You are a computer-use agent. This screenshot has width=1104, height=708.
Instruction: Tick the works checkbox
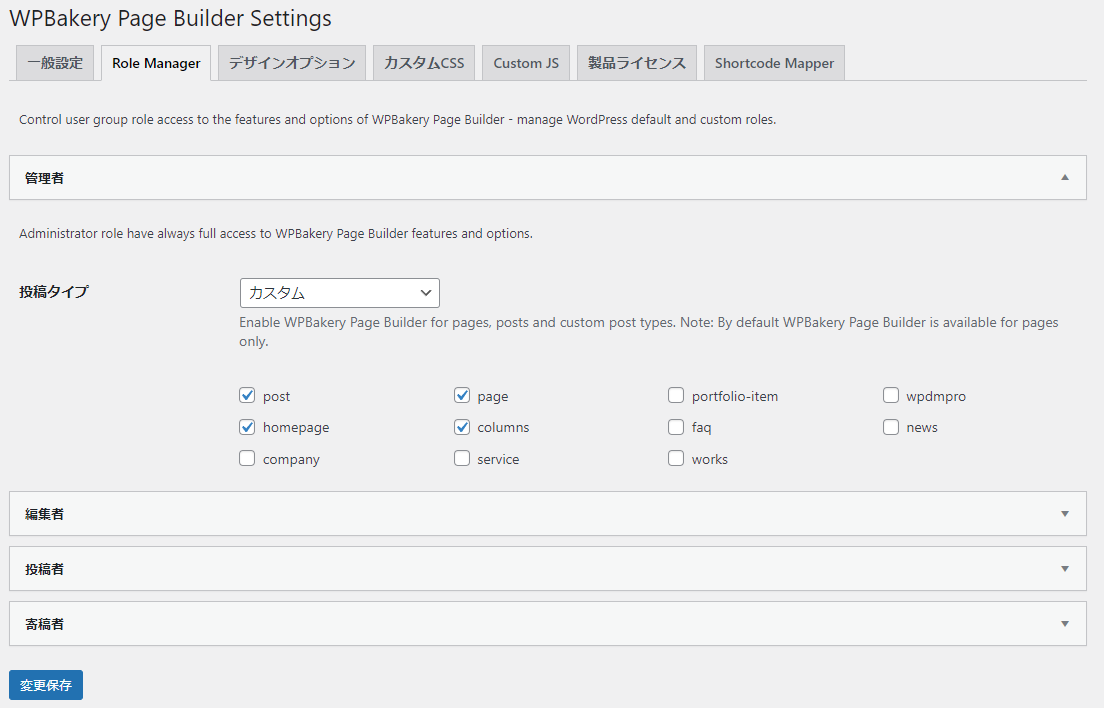[x=676, y=458]
